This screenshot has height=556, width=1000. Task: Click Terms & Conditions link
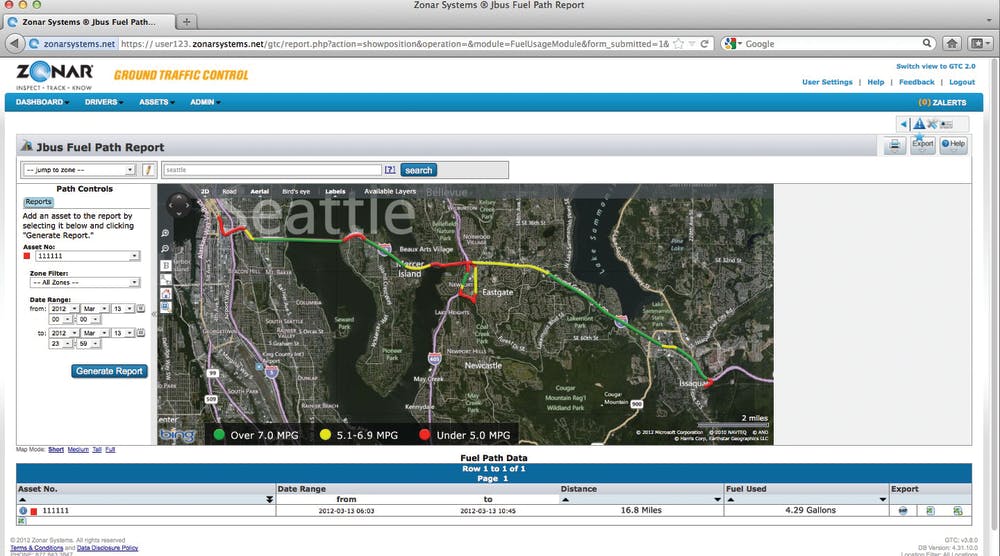pyautogui.click(x=36, y=548)
